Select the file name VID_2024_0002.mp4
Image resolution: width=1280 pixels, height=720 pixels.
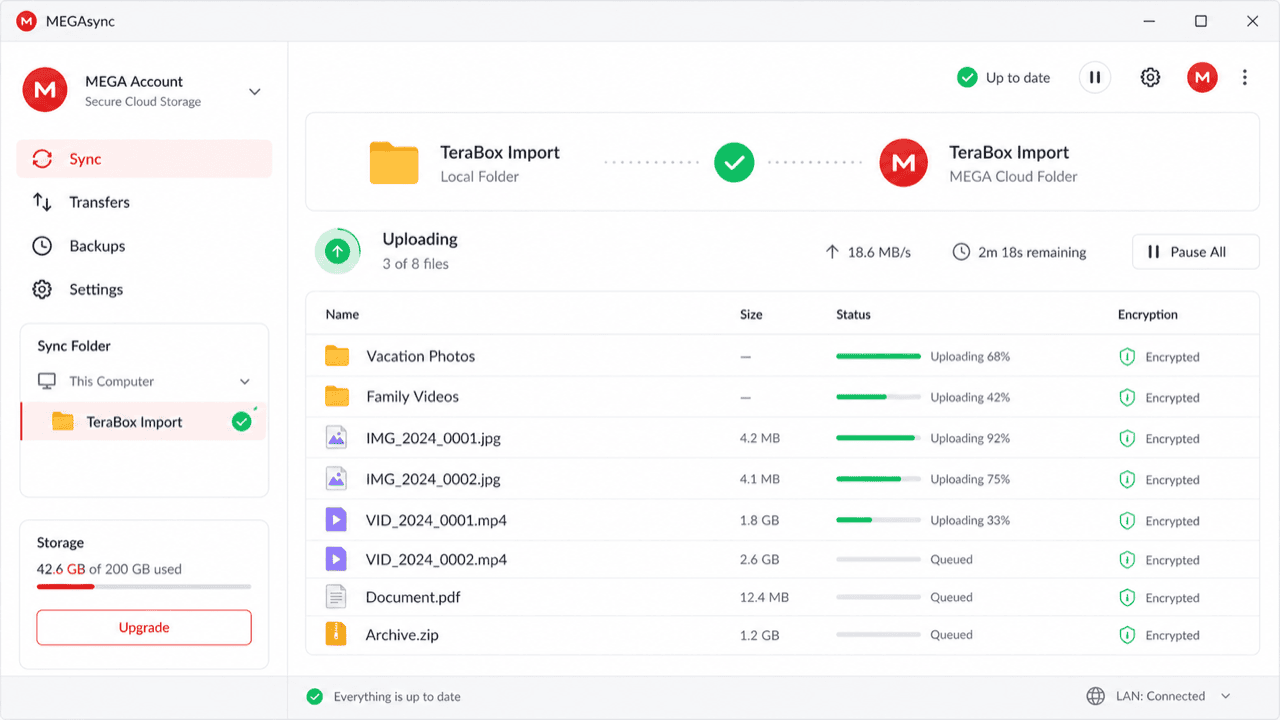coord(436,560)
